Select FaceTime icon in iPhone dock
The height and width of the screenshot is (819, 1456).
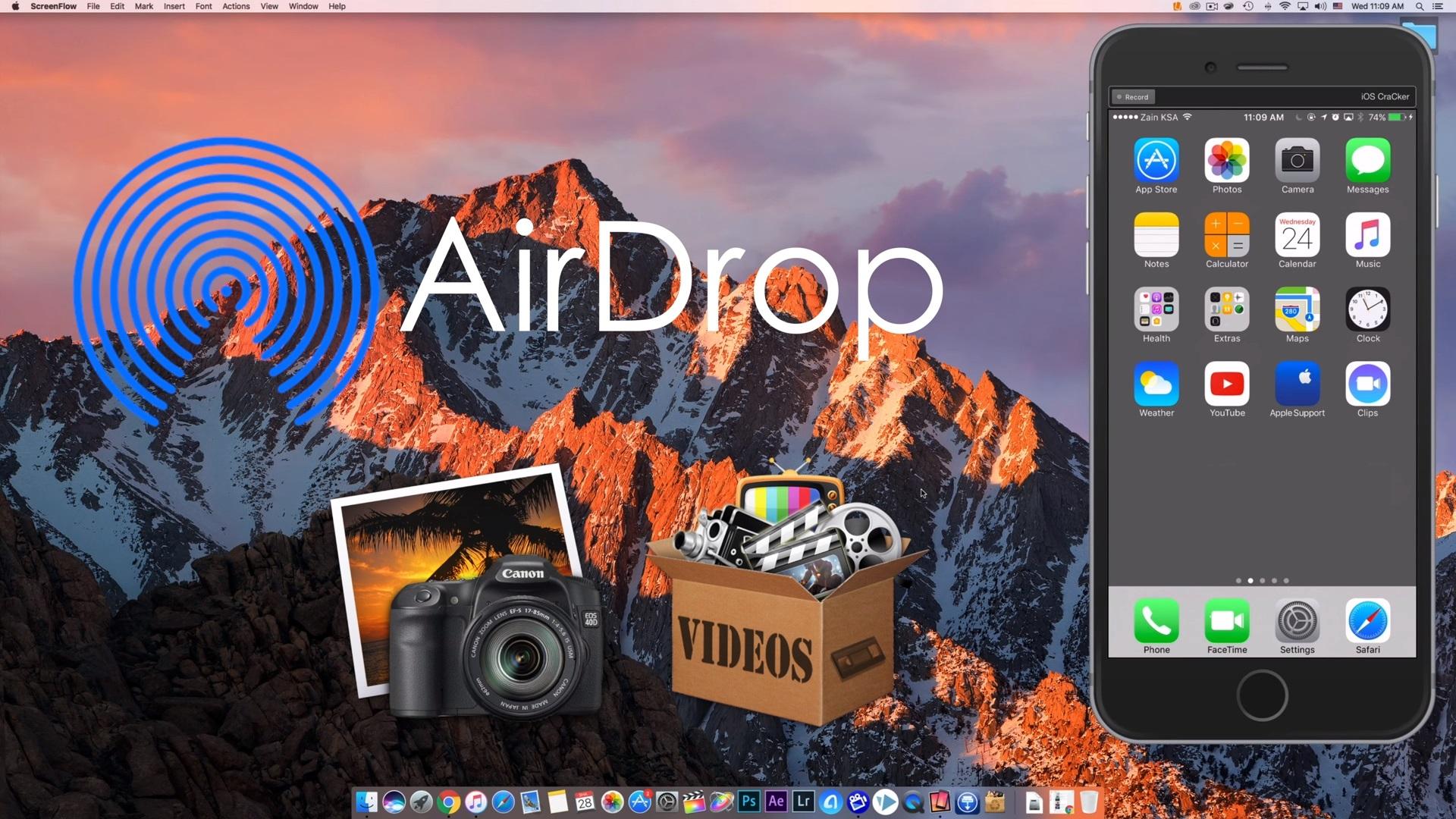point(1227,620)
